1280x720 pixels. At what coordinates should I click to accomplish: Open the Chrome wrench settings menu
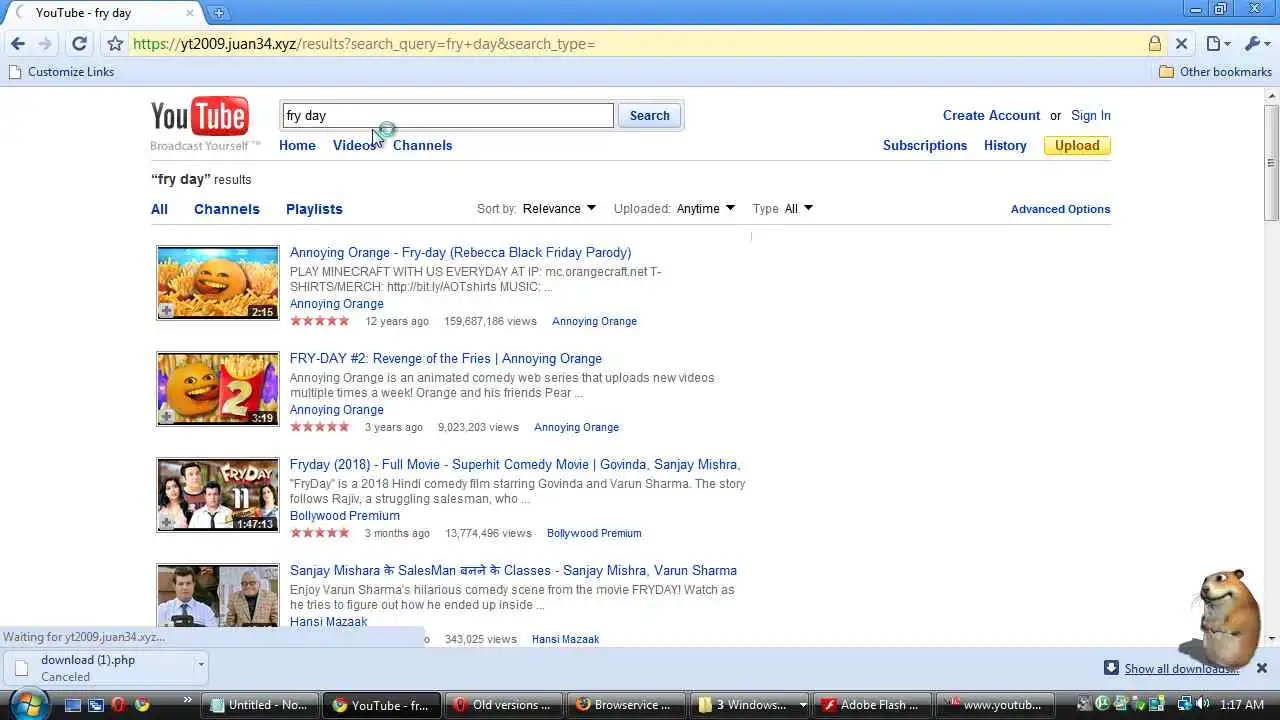pos(1256,44)
